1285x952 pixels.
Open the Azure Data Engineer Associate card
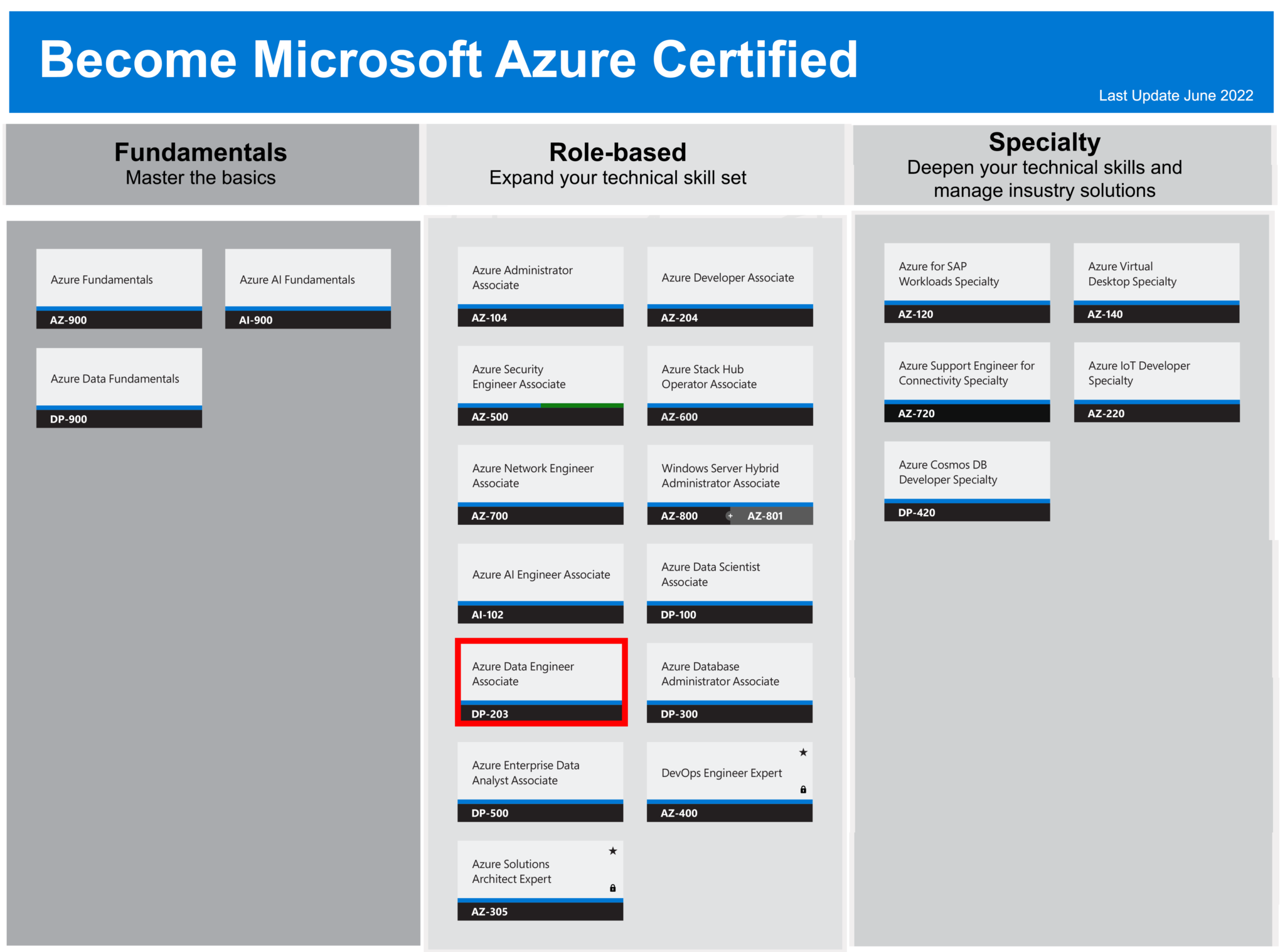pyautogui.click(x=540, y=682)
